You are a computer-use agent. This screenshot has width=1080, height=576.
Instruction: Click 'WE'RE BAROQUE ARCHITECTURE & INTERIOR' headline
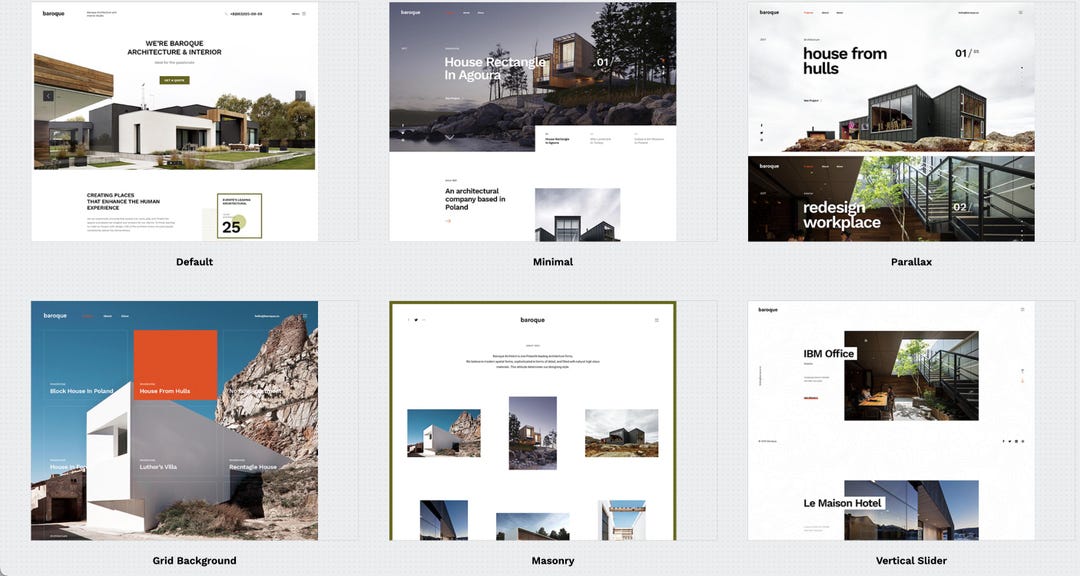tap(174, 48)
